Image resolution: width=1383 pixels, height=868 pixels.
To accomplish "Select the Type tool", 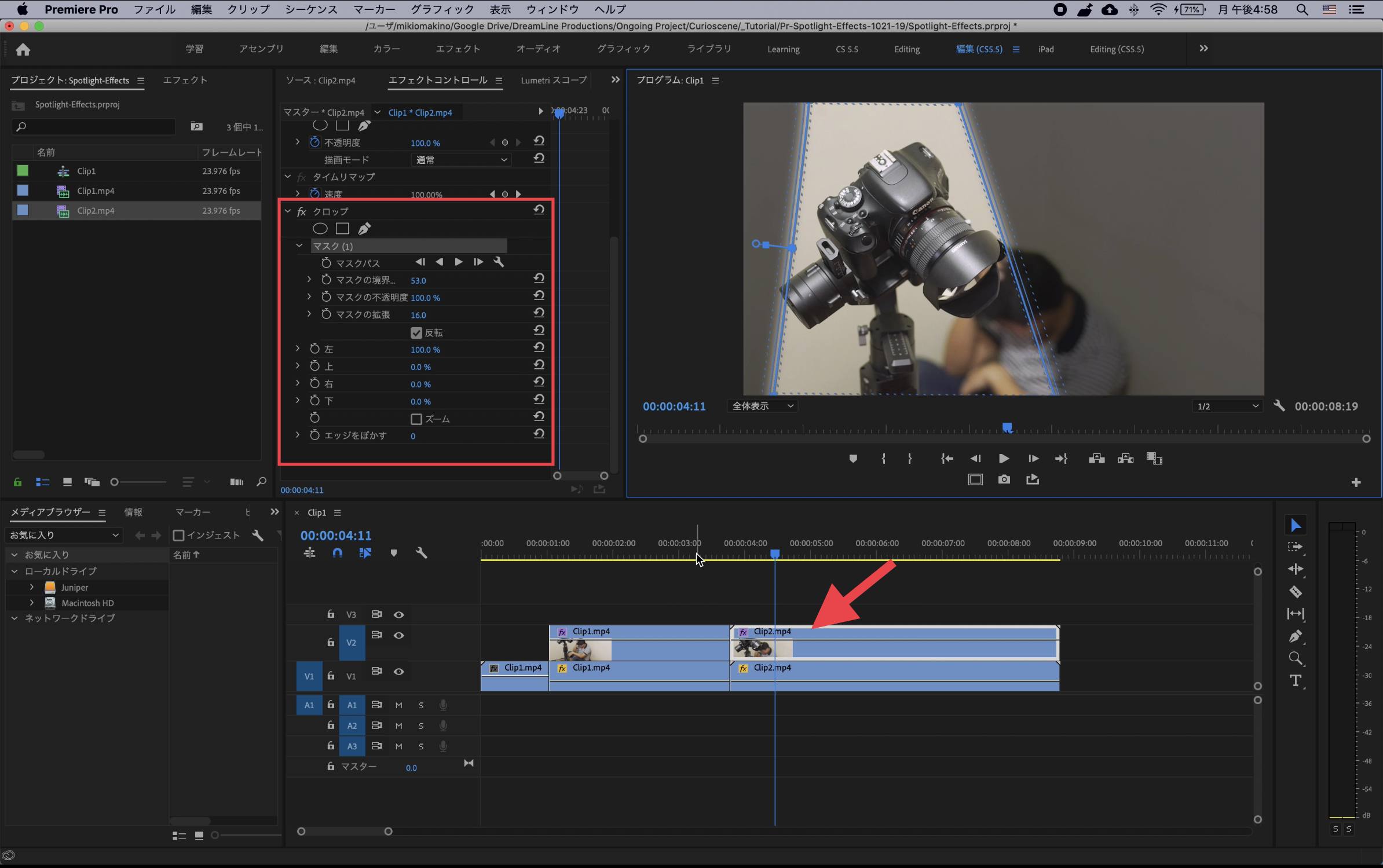I will pos(1296,681).
